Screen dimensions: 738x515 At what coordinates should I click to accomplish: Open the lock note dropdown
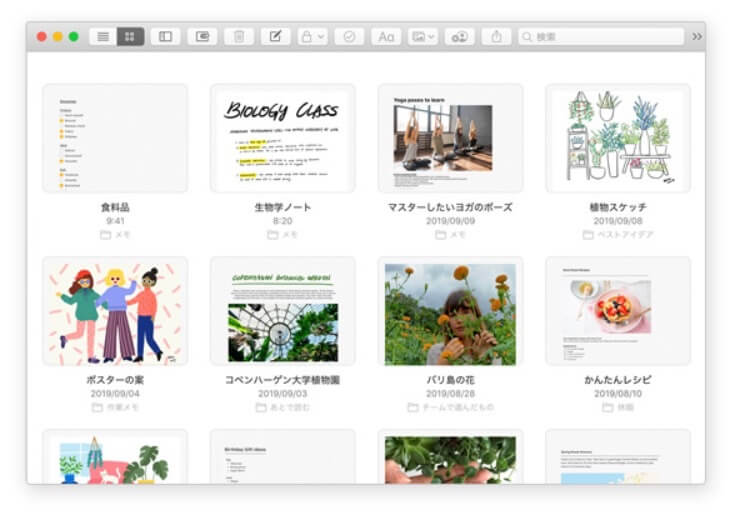pyautogui.click(x=313, y=36)
